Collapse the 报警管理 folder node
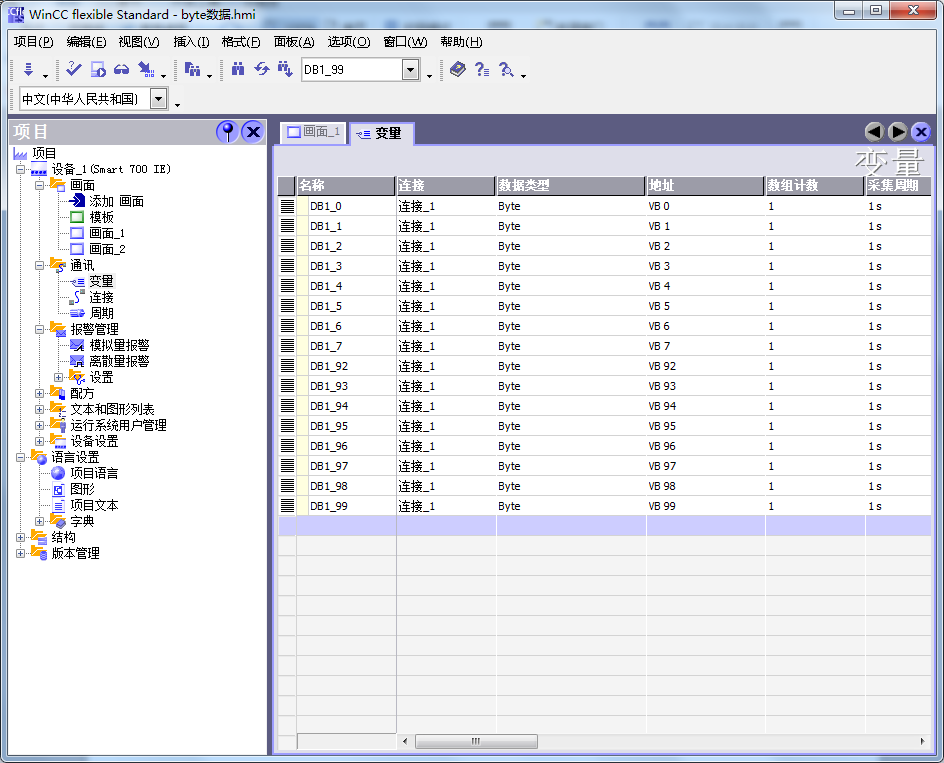The height and width of the screenshot is (763, 944). (39, 329)
